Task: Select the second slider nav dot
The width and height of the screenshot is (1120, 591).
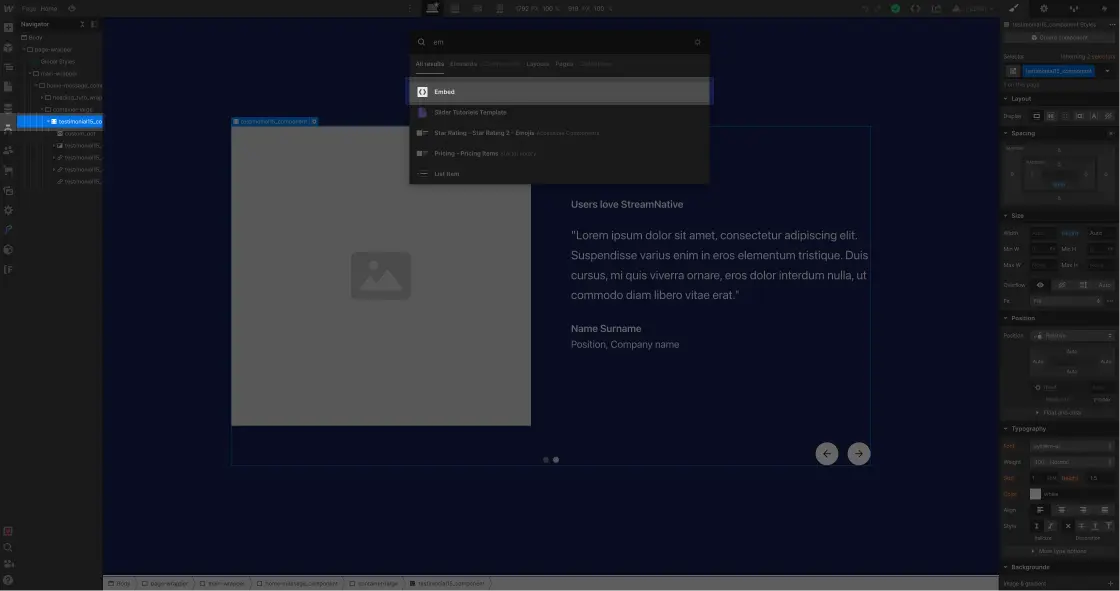Action: click(x=556, y=460)
